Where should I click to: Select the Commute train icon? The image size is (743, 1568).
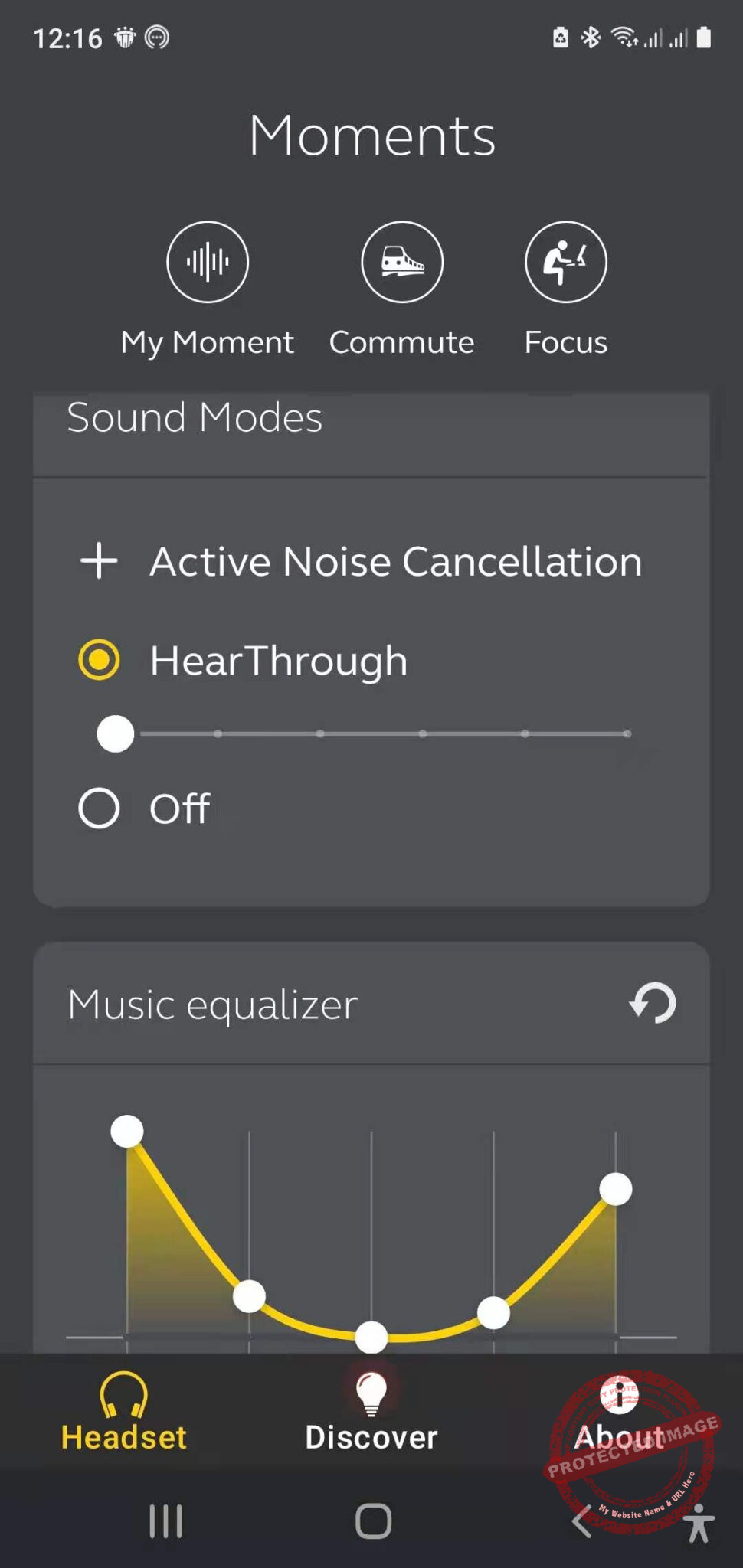pos(401,261)
